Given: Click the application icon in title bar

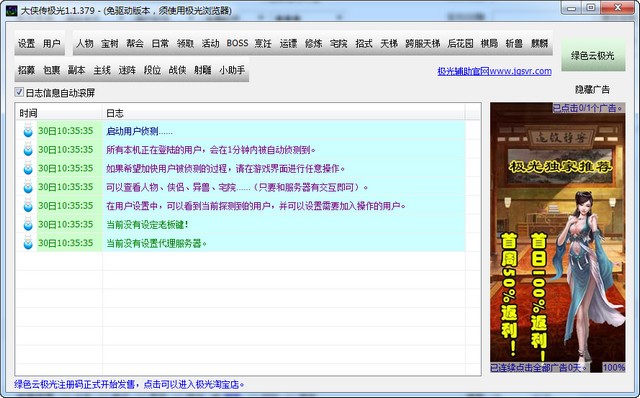Looking at the screenshot, I should (x=11, y=11).
